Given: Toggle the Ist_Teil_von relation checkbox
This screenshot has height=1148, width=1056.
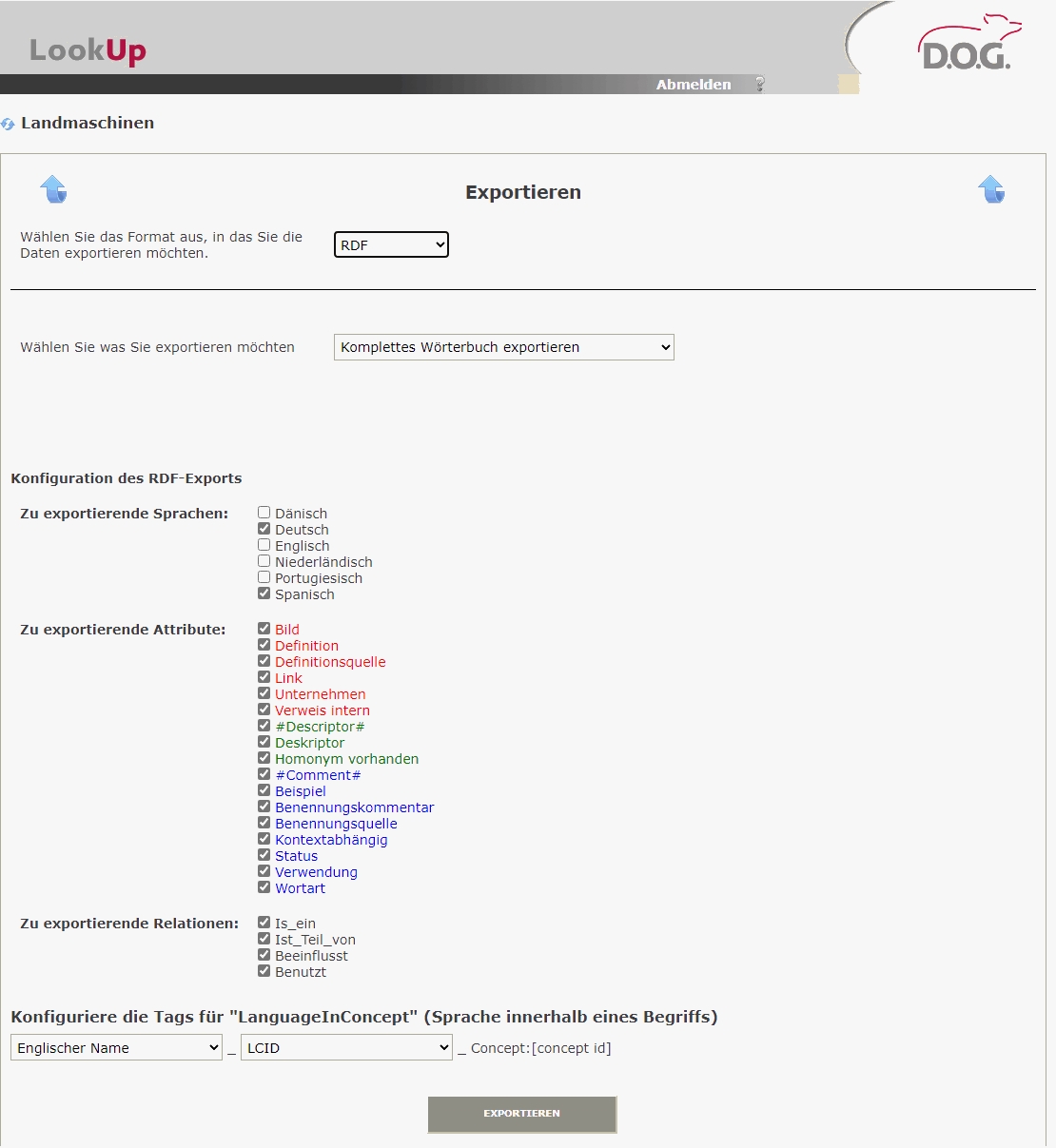Looking at the screenshot, I should point(264,939).
